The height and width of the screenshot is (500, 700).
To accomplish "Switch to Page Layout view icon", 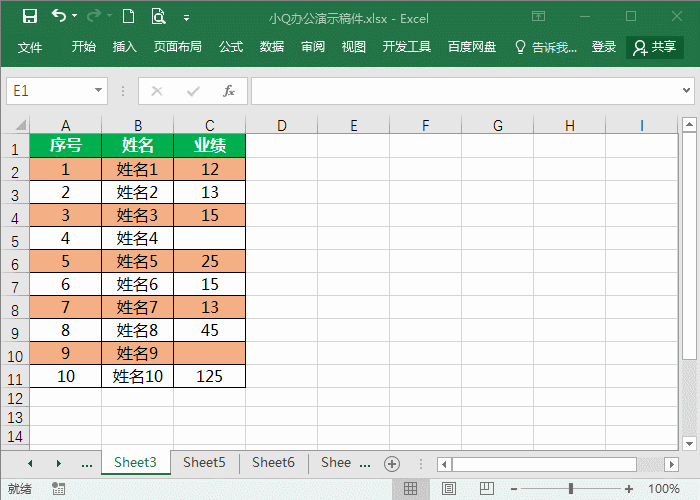I will (448, 488).
